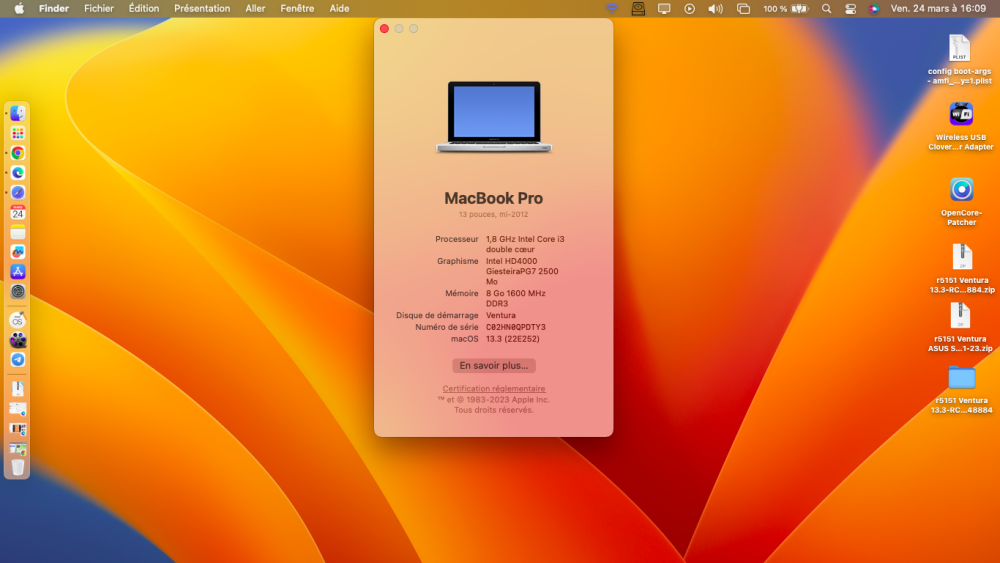
Task: Close the About This Mac window
Action: point(385,29)
